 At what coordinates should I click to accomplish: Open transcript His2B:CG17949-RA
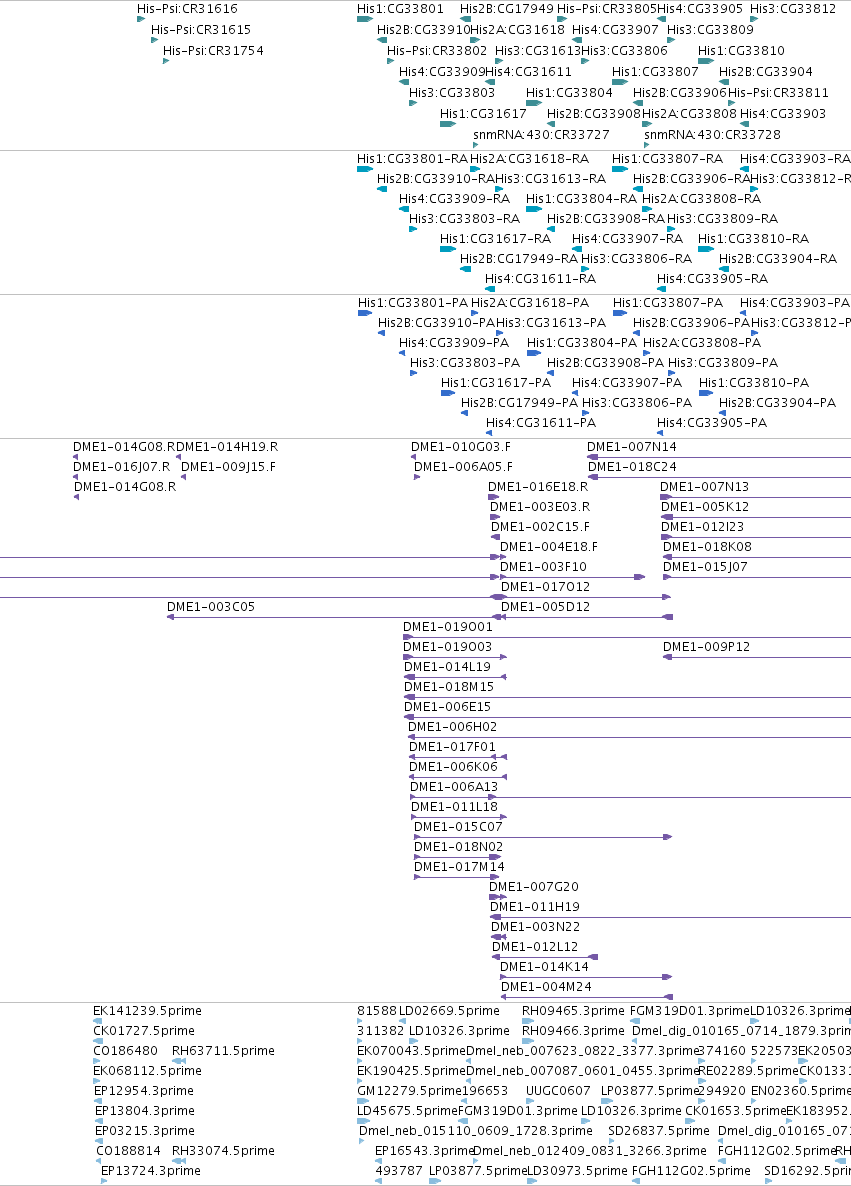pyautogui.click(x=518, y=259)
